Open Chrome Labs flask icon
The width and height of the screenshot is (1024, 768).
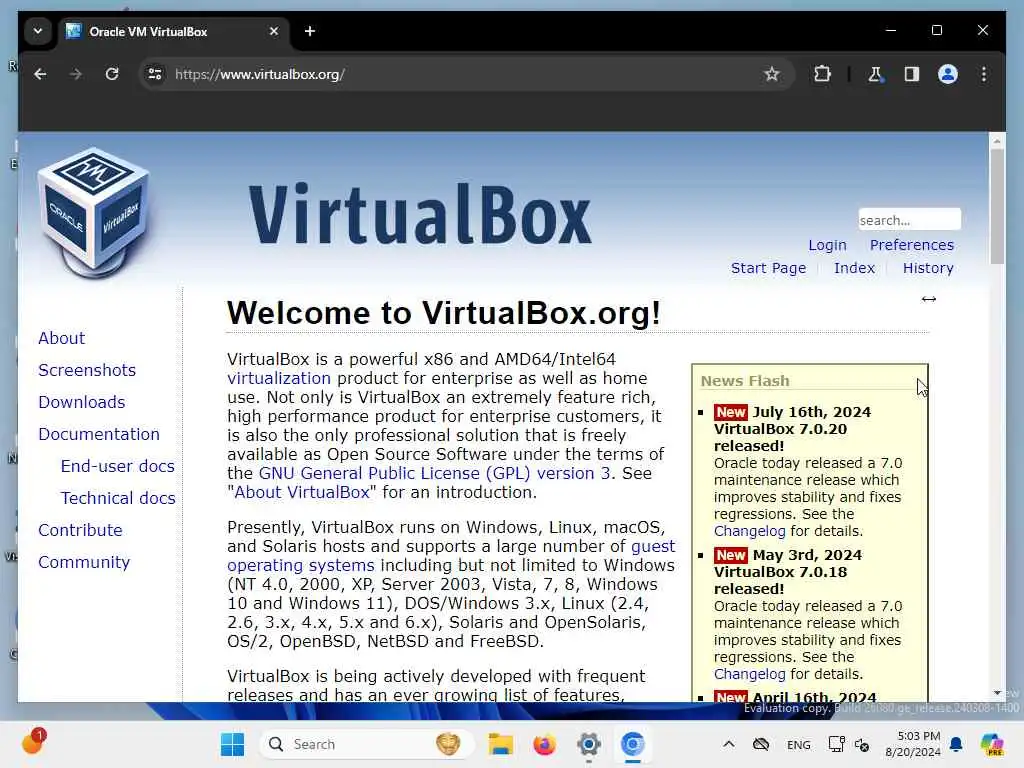pyautogui.click(x=875, y=74)
